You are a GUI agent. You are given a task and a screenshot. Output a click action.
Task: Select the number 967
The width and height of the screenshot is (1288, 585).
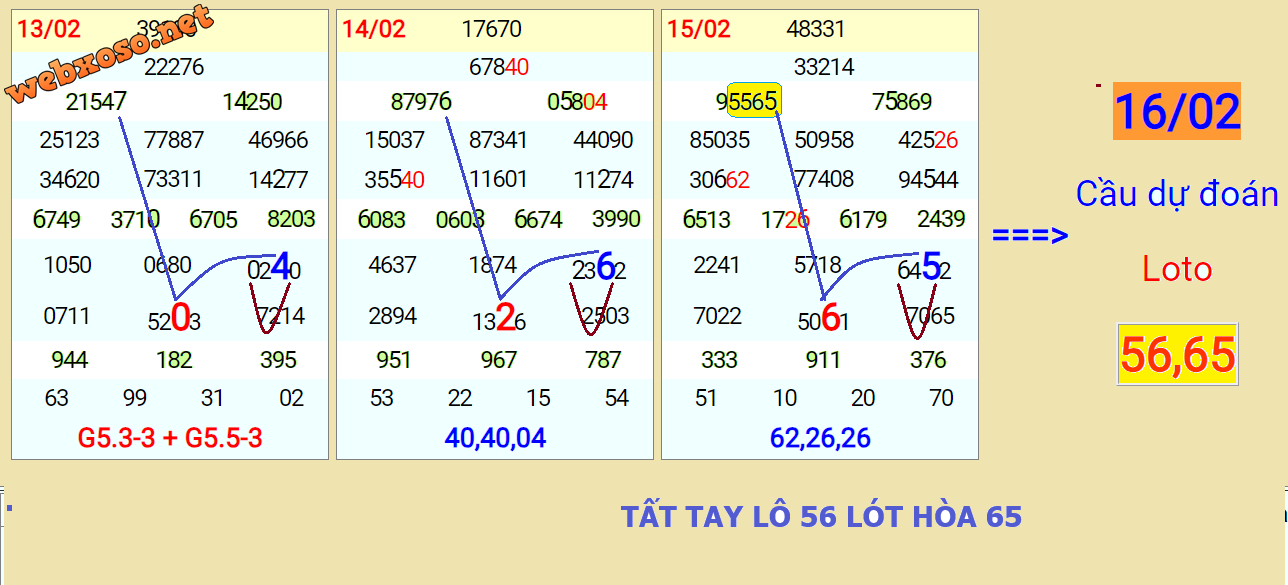coord(499,360)
